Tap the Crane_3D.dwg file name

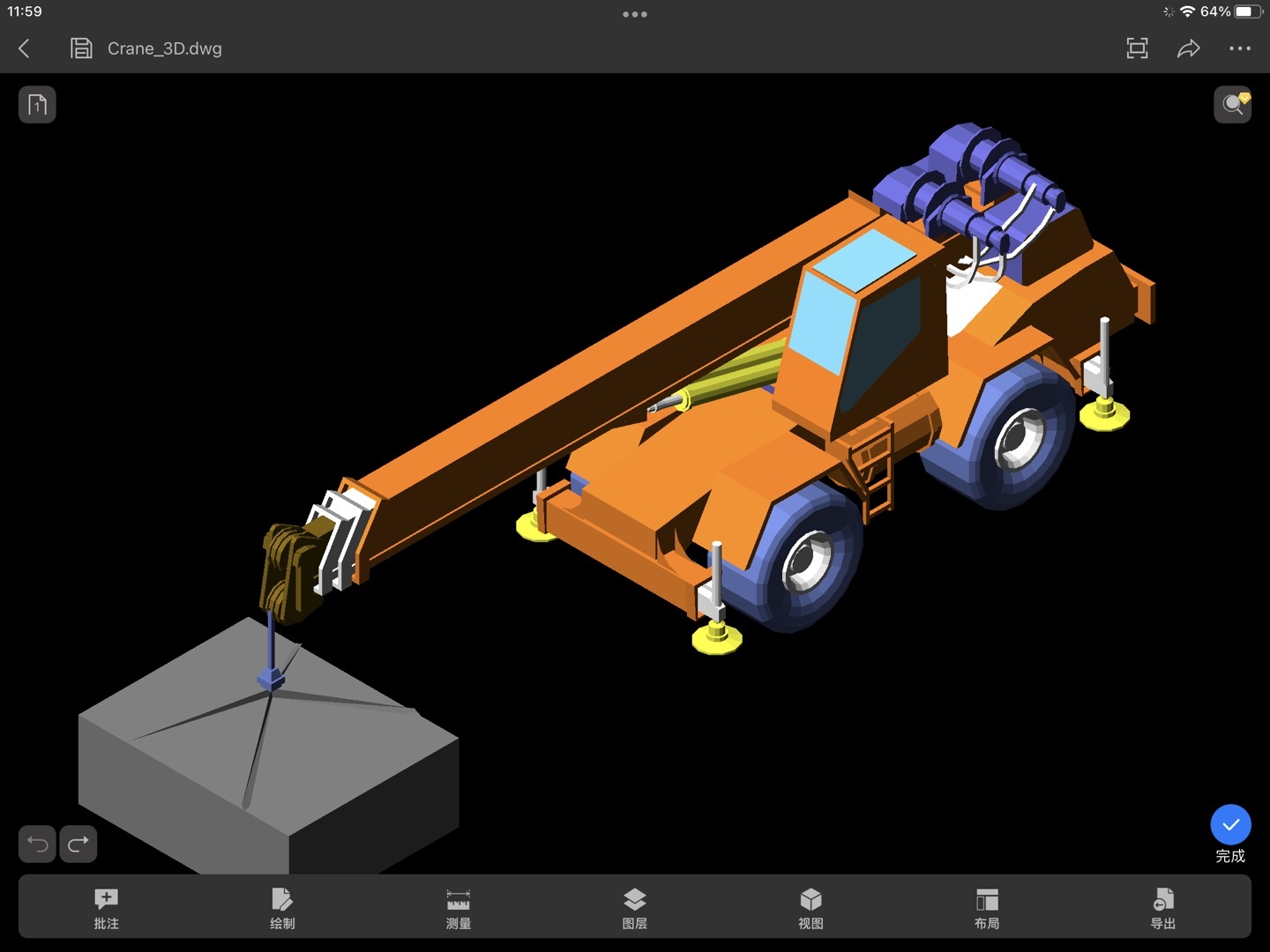[165, 48]
